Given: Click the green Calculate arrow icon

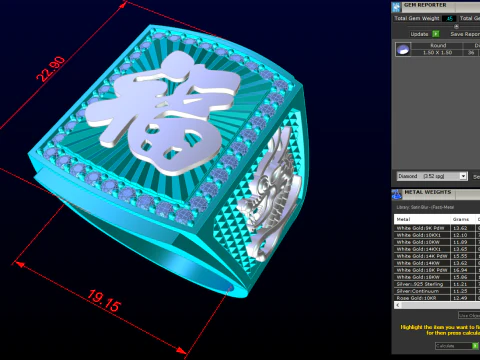Looking at the screenshot, I should point(475,346).
